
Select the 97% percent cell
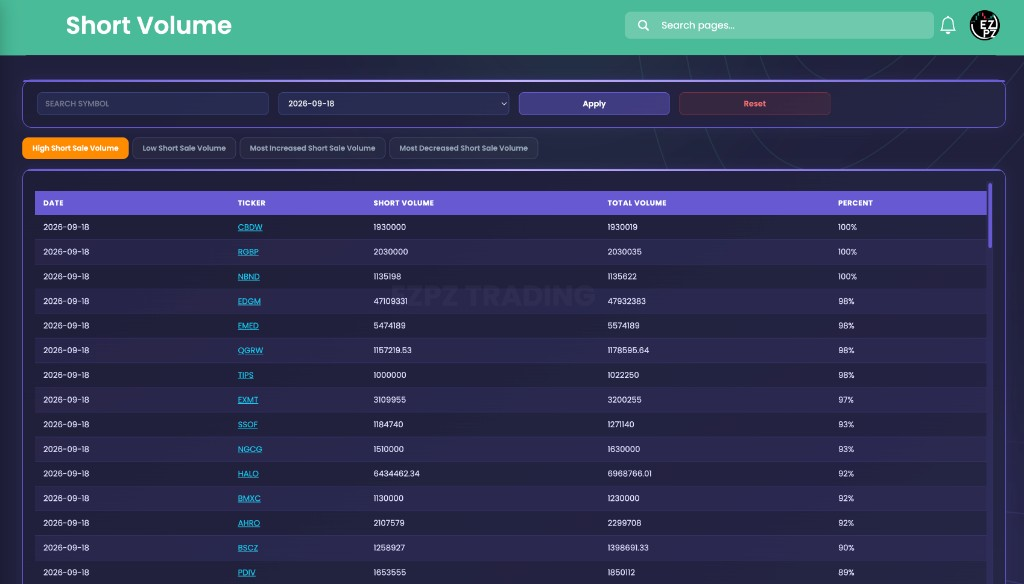[846, 400]
